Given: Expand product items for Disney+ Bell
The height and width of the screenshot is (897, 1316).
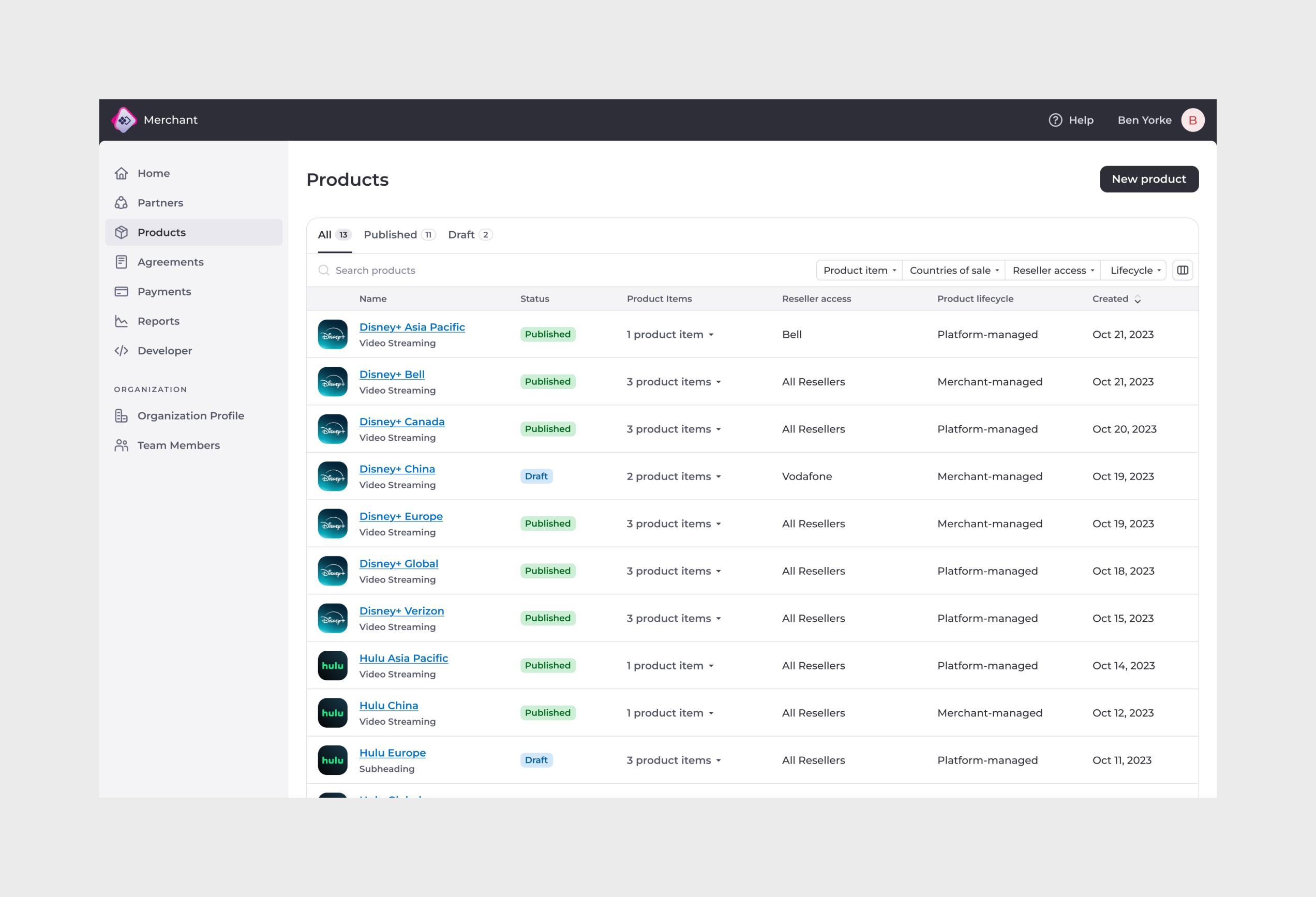Looking at the screenshot, I should coord(674,382).
